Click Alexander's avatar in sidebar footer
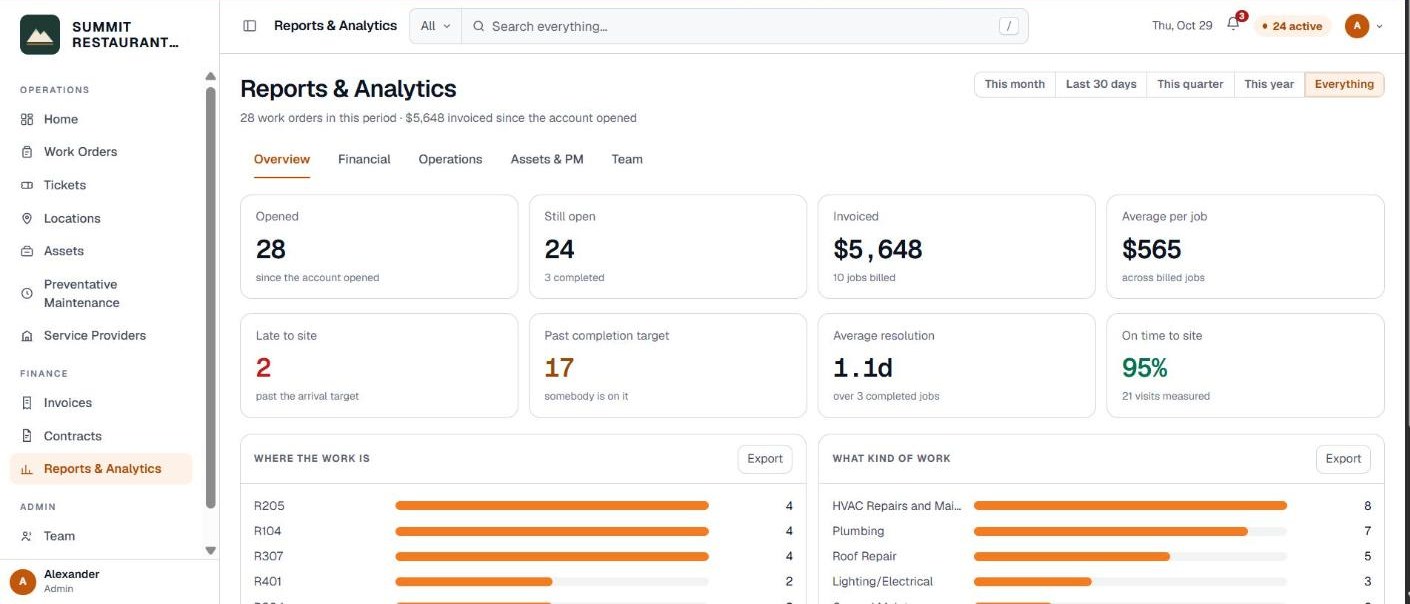The image size is (1410, 604). (23, 581)
